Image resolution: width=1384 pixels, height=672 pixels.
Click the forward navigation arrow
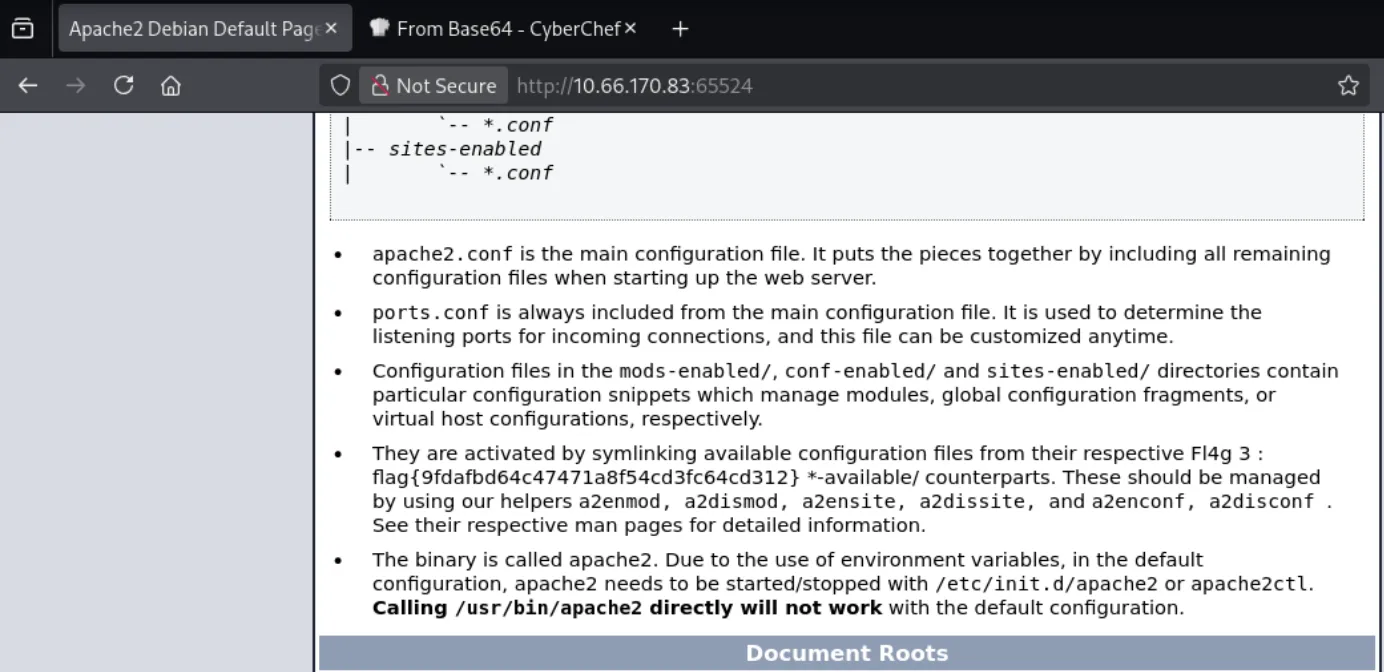click(76, 86)
